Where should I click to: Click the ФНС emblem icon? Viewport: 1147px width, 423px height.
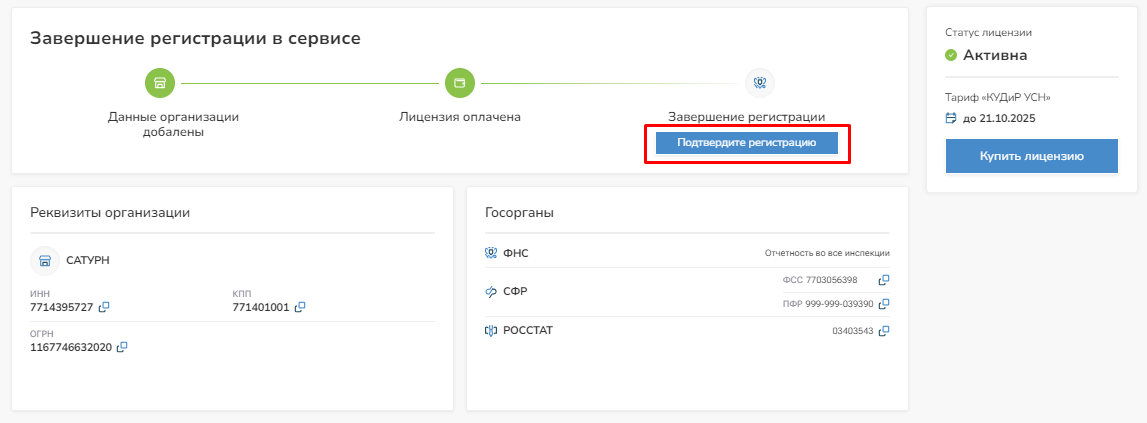490,253
